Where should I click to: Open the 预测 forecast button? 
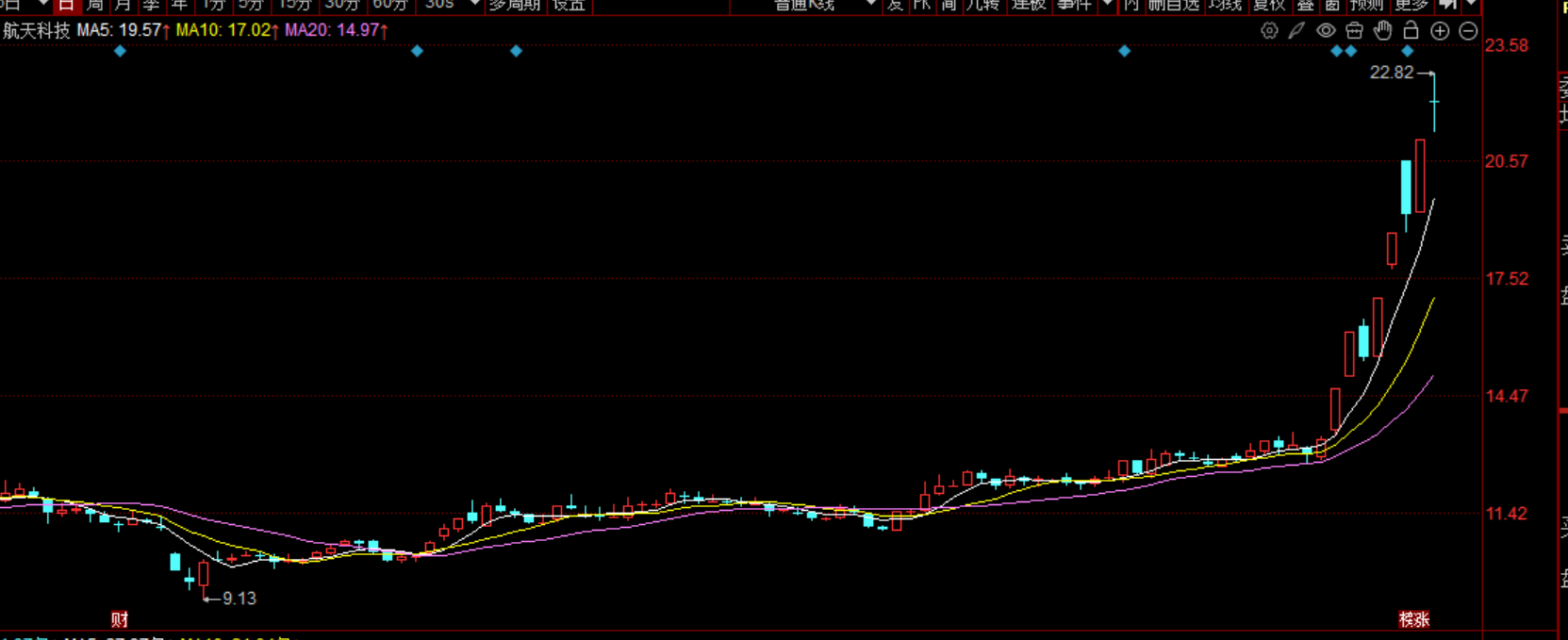[x=1366, y=5]
